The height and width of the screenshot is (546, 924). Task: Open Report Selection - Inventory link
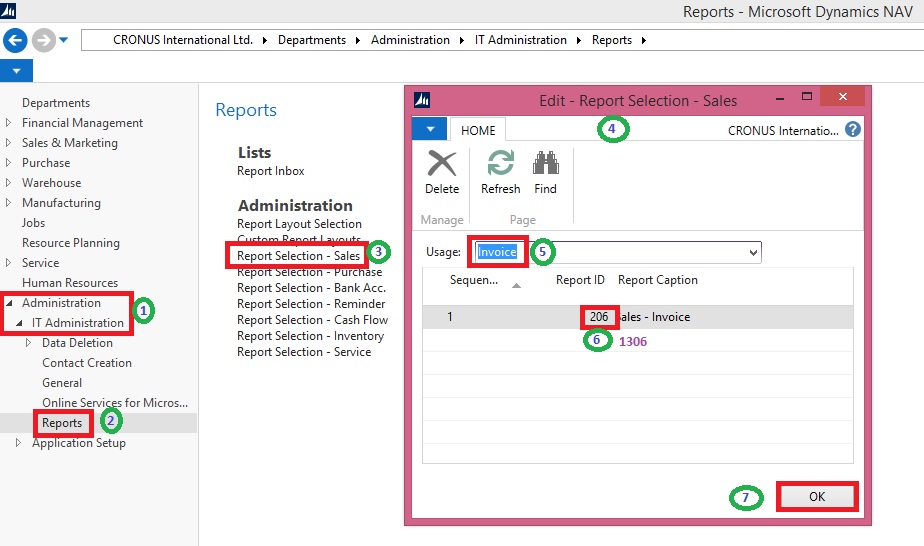pyautogui.click(x=311, y=336)
